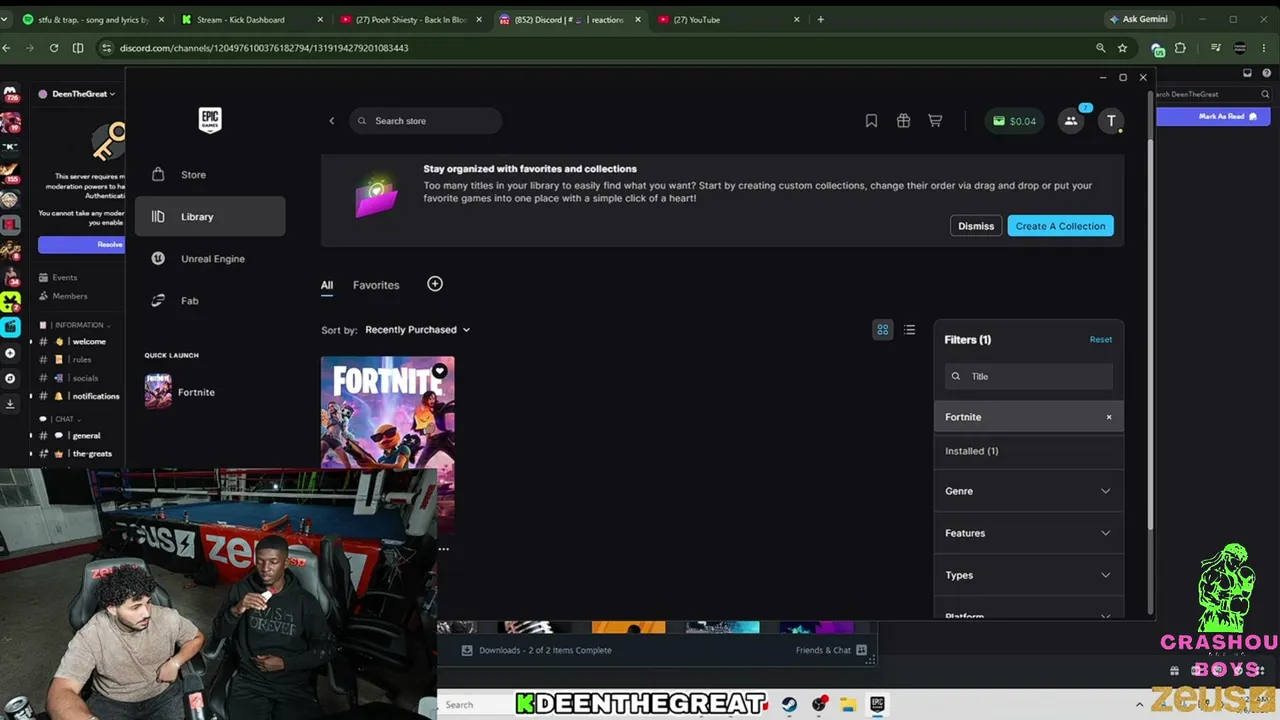Image resolution: width=1280 pixels, height=720 pixels.
Task: Open Members in the Discord sidebar
Action: (x=63, y=296)
